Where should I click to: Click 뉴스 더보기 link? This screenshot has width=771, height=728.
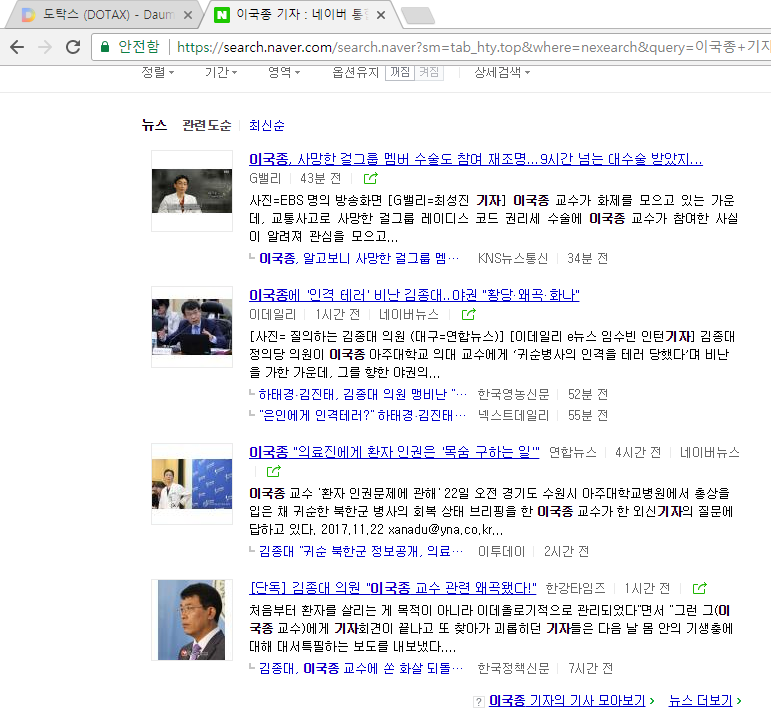[x=701, y=701]
